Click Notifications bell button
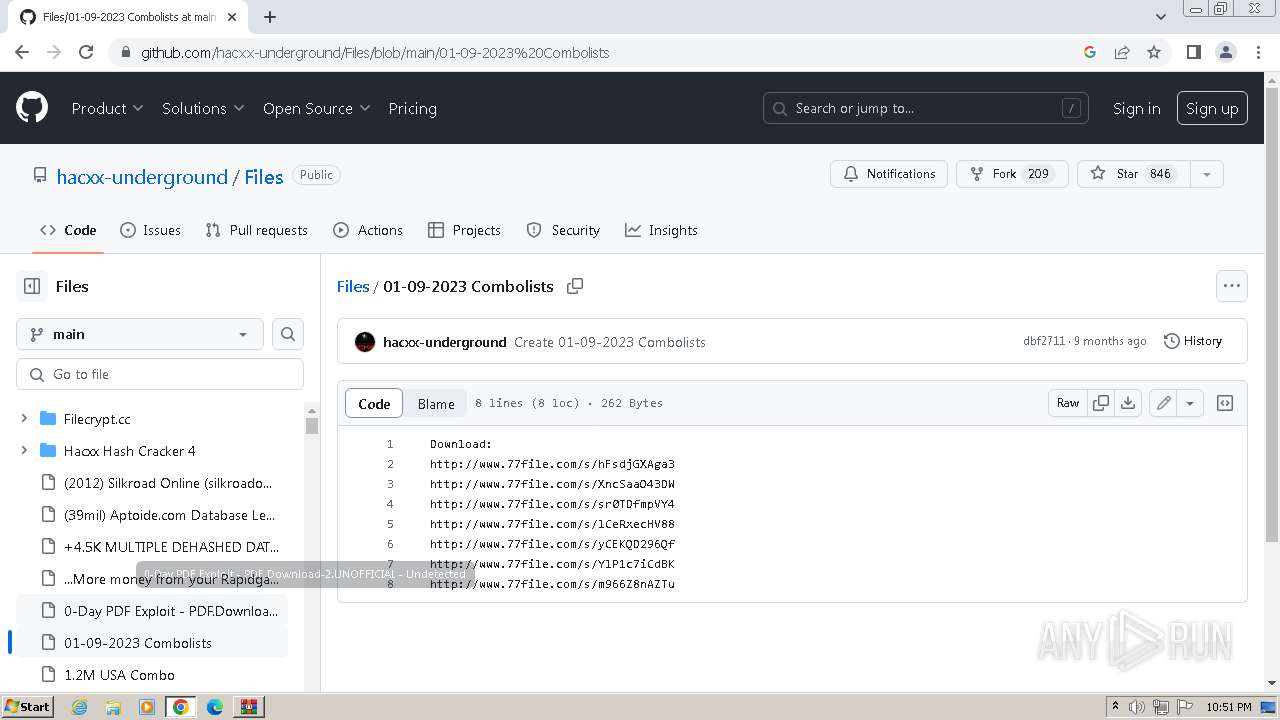 coord(889,174)
